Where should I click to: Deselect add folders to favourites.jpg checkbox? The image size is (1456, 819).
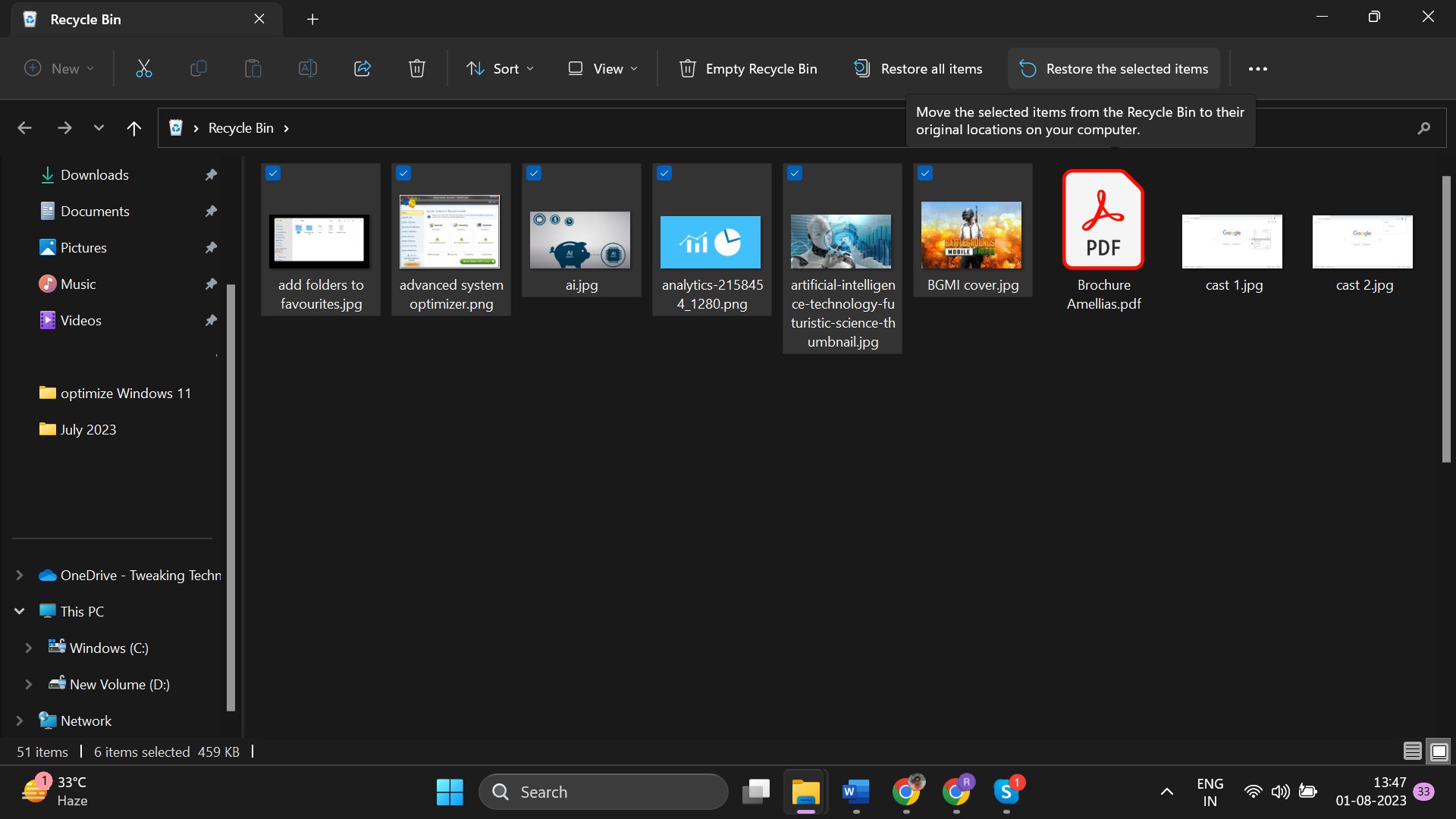click(273, 174)
